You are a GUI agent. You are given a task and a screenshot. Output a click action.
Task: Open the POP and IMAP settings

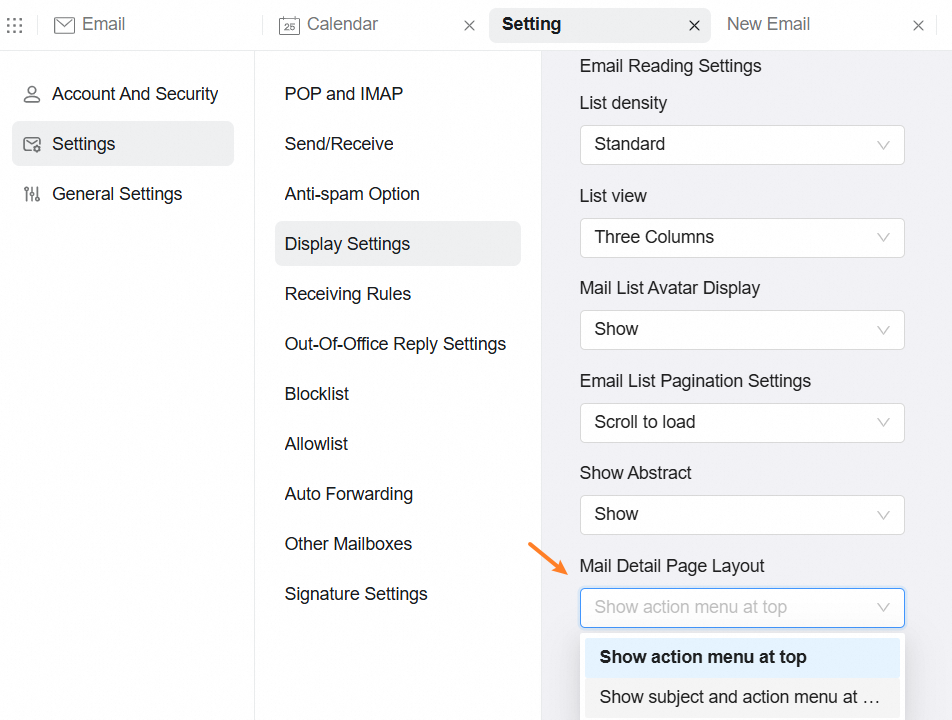tap(344, 94)
